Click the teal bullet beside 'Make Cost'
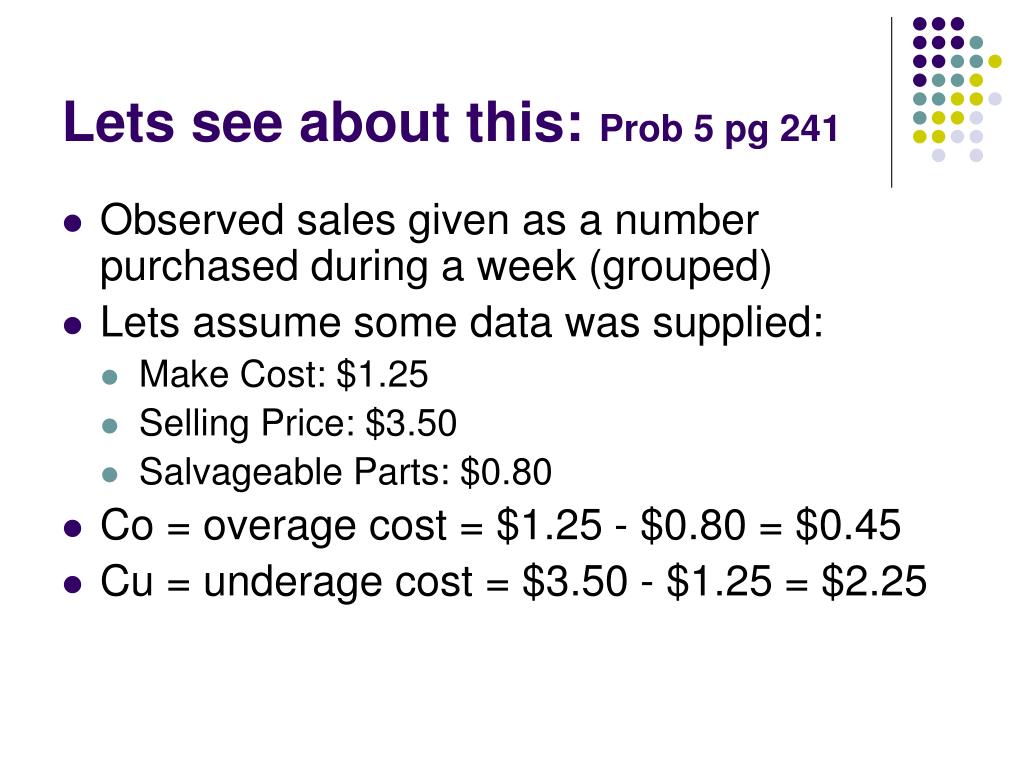Screen dimensions: 1024x768 click(110, 377)
